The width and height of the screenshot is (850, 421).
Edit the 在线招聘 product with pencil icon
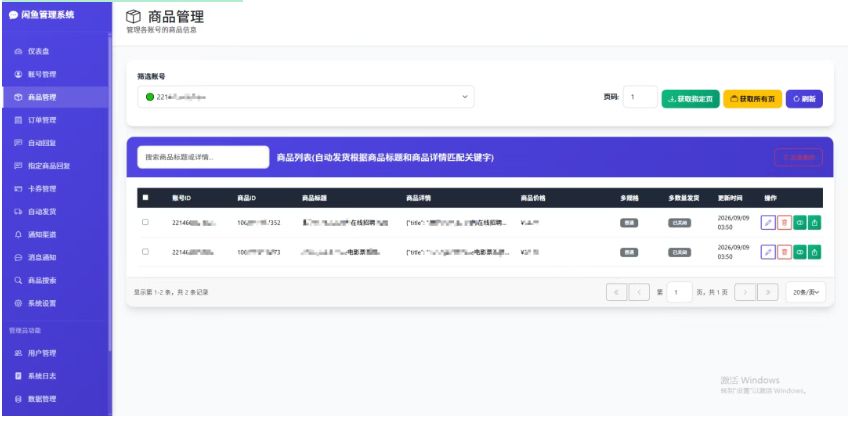click(768, 222)
